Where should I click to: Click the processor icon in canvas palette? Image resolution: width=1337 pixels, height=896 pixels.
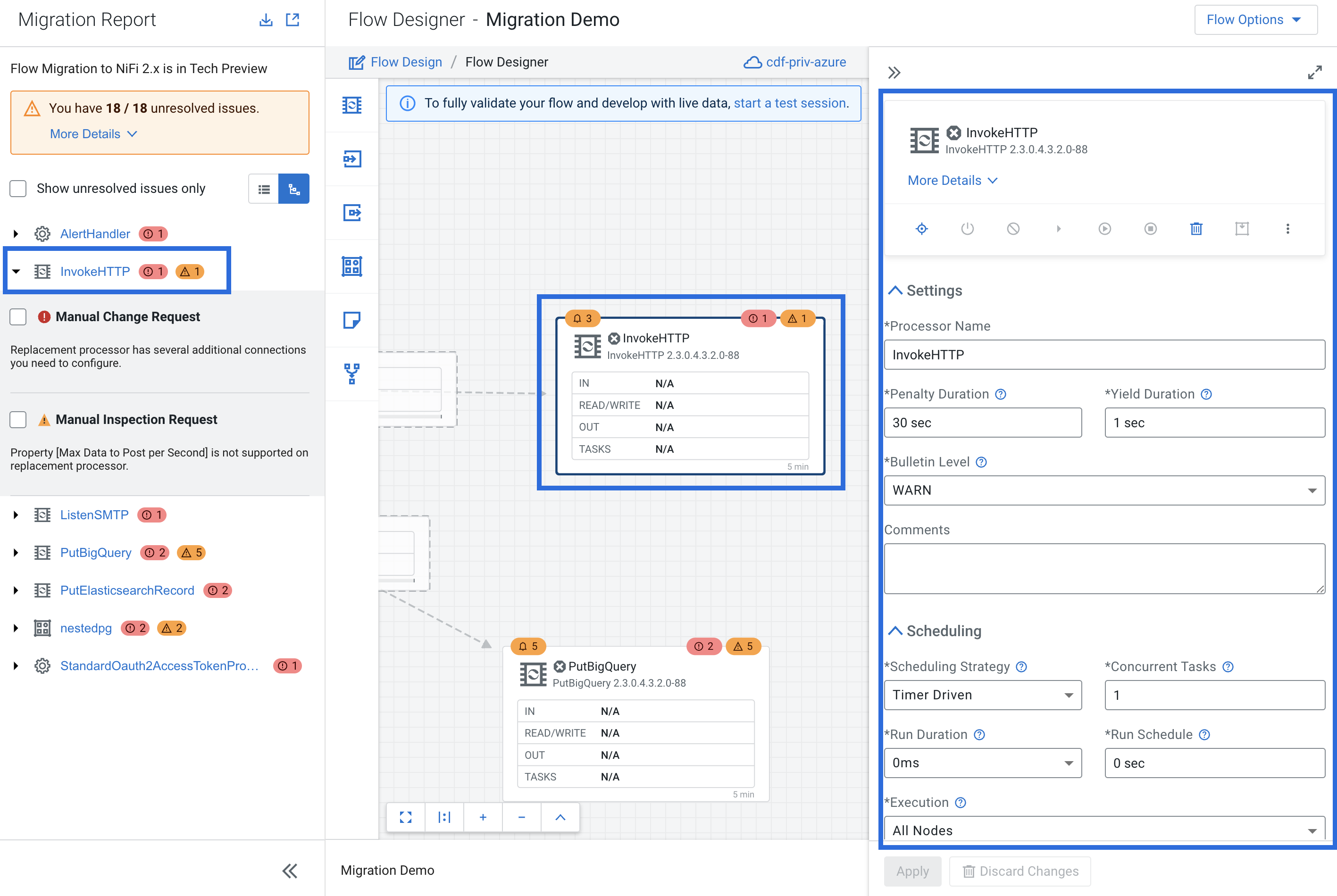coord(351,105)
